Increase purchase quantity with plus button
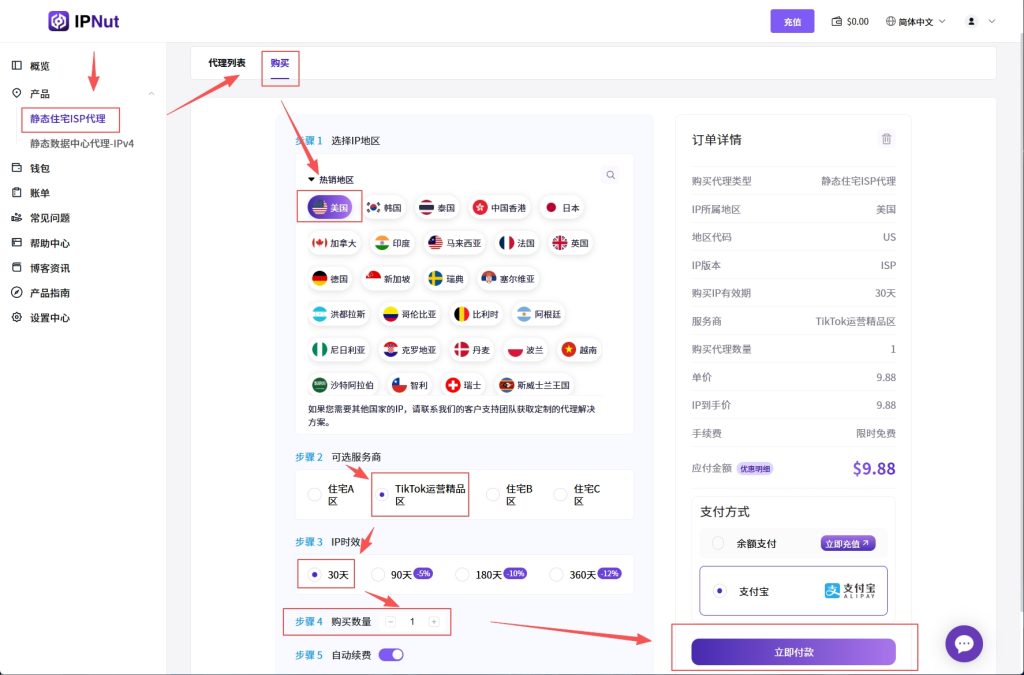 433,622
